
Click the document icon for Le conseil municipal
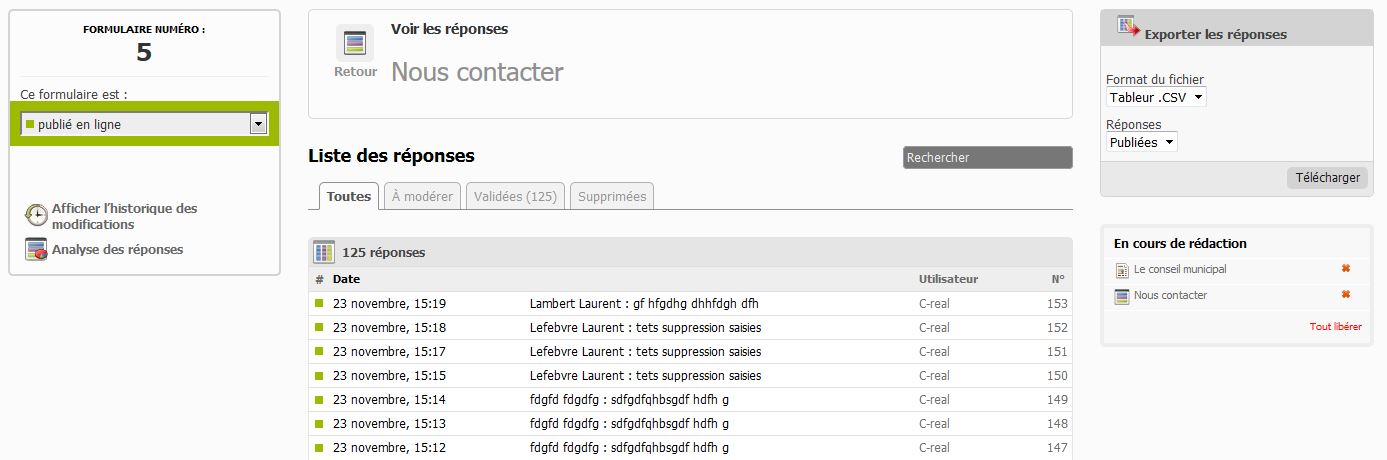click(1122, 270)
